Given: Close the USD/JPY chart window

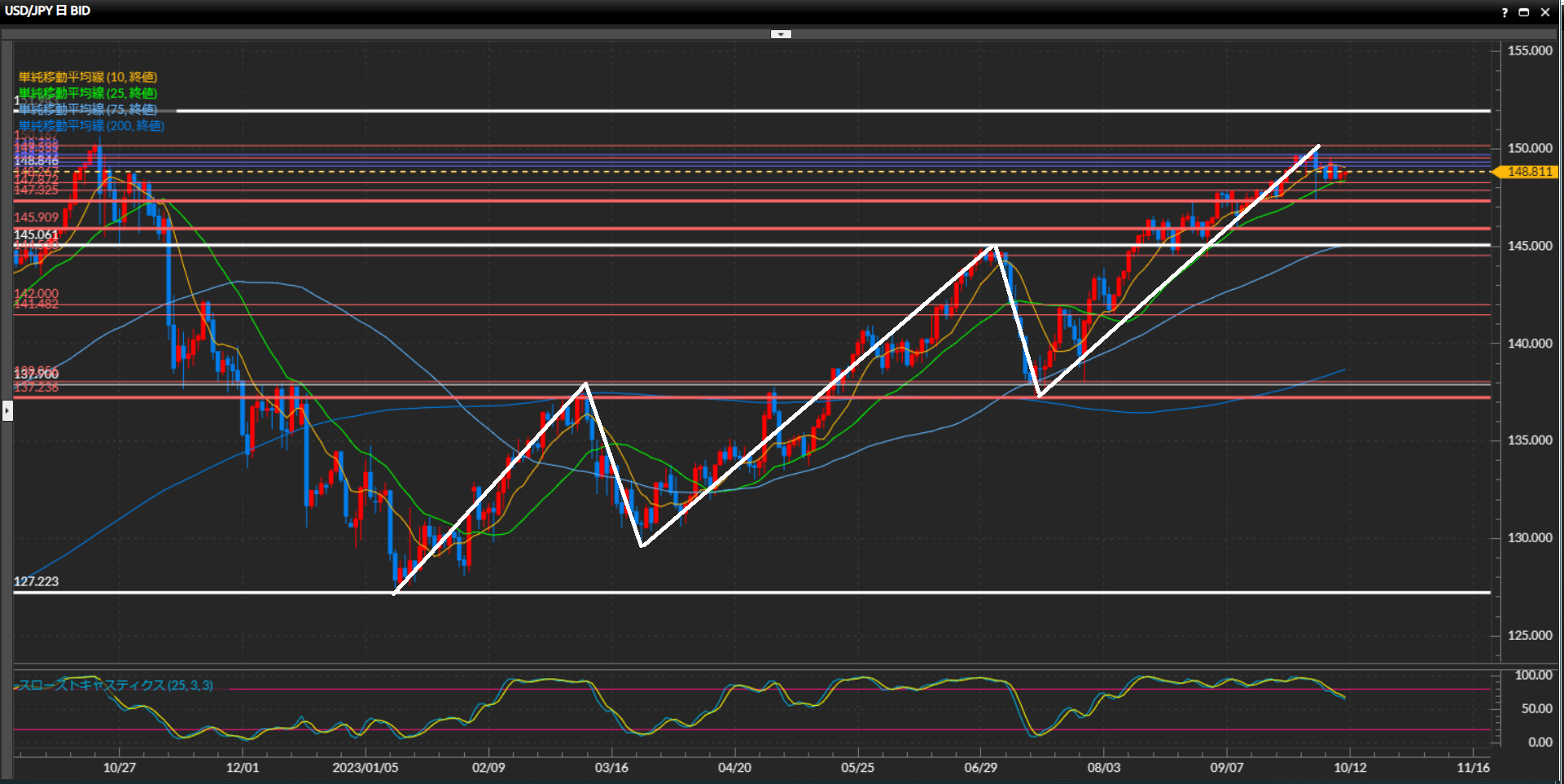Looking at the screenshot, I should coord(1544,12).
